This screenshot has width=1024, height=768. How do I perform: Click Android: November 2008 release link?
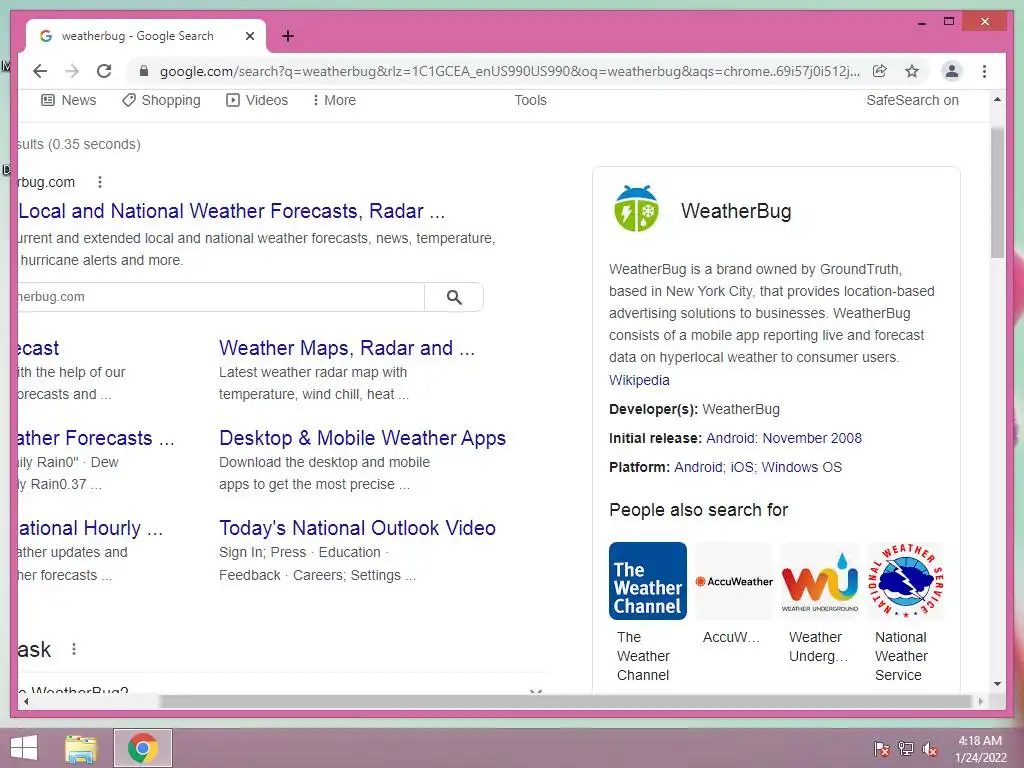[784, 438]
